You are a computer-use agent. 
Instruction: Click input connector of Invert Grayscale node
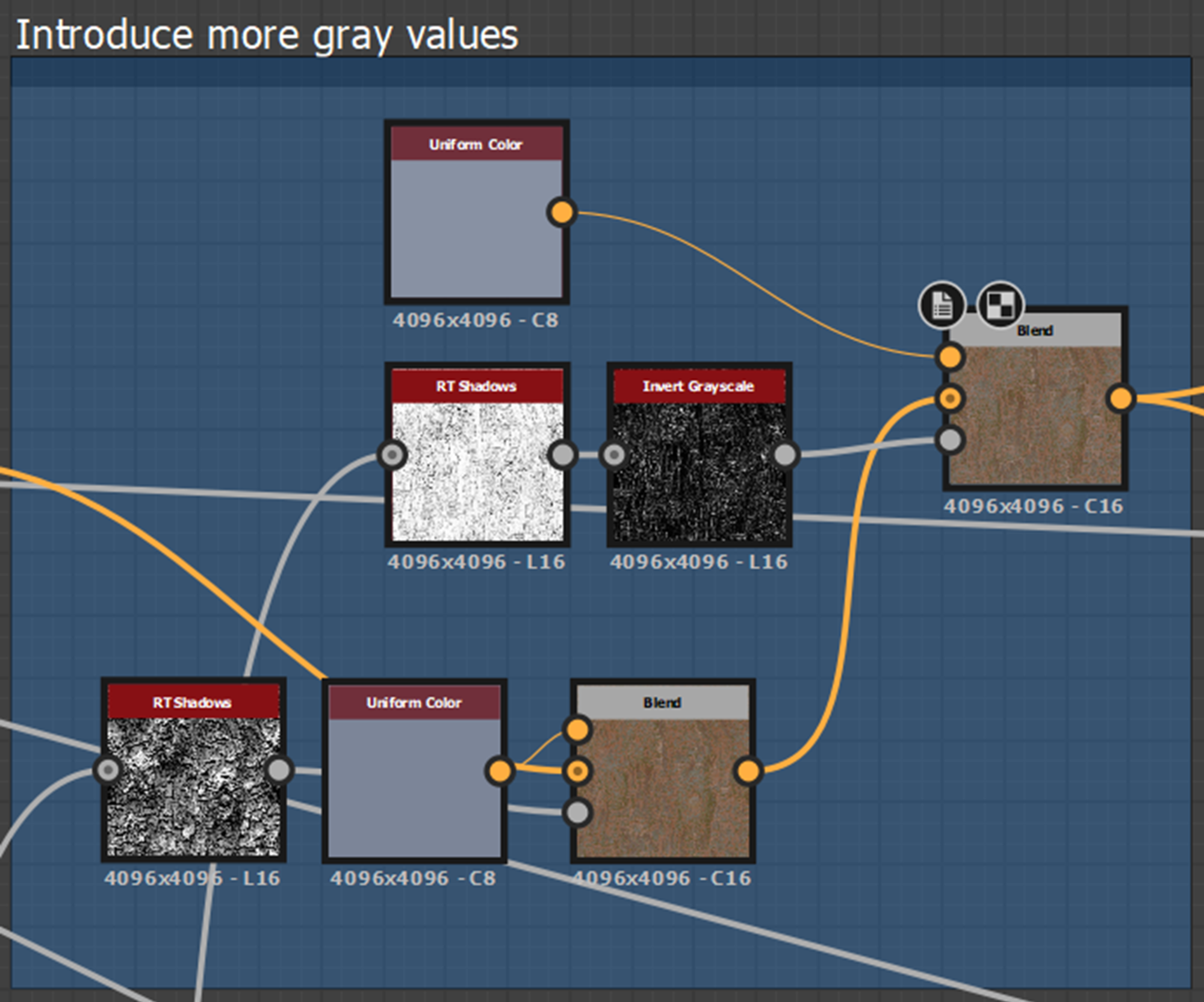tap(614, 455)
